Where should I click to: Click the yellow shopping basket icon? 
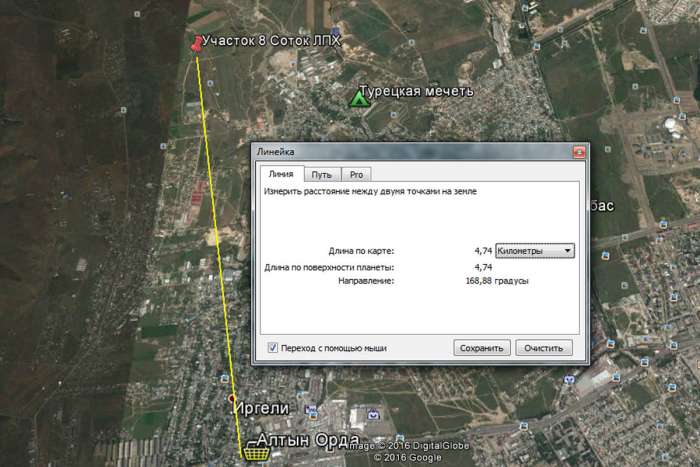253,452
